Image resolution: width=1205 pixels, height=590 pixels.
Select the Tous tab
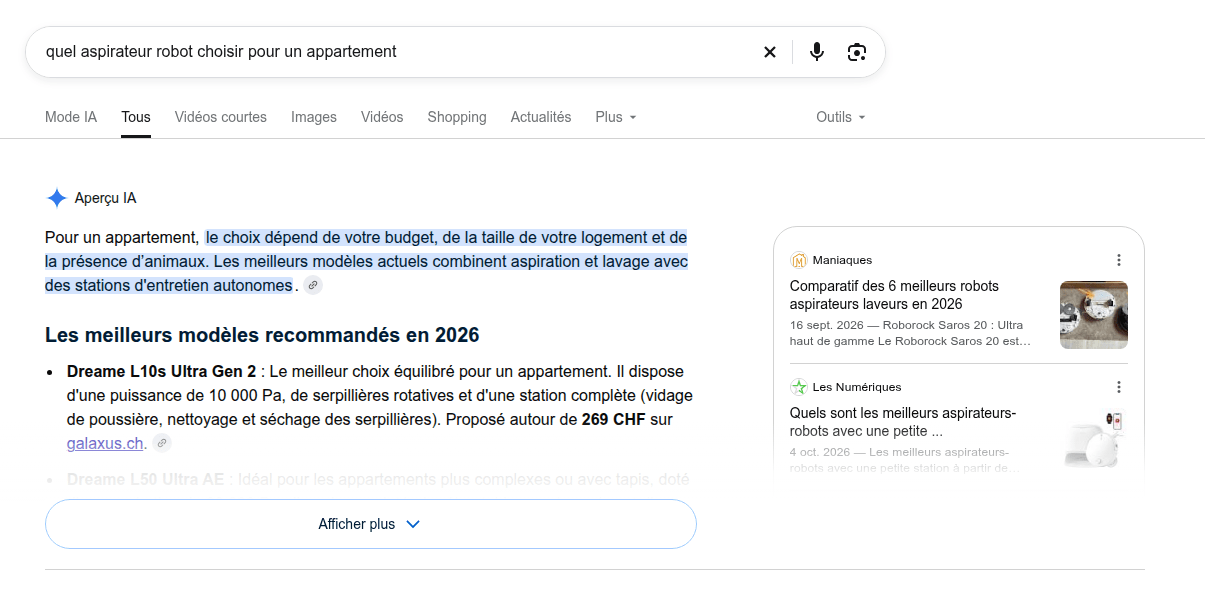tap(136, 117)
